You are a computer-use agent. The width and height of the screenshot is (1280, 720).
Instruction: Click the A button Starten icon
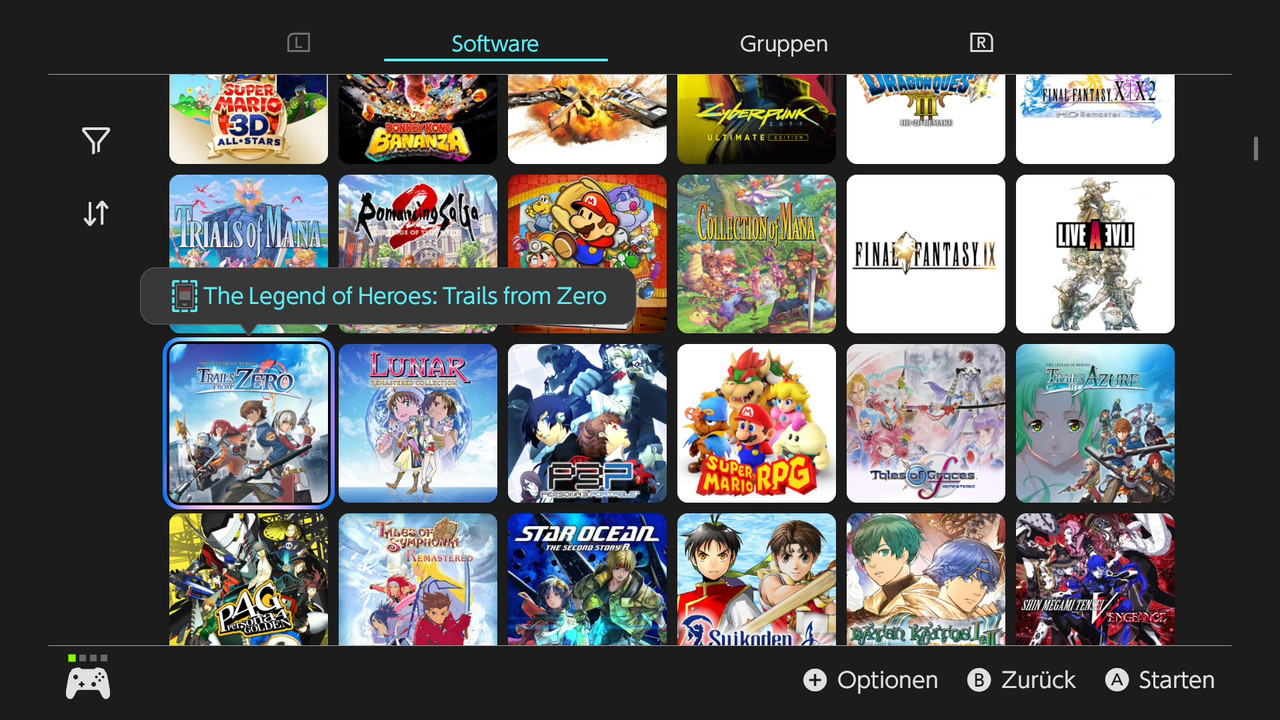pos(1117,680)
